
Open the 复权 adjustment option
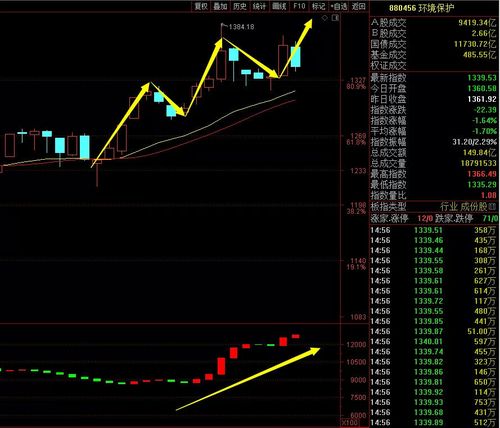pos(201,6)
